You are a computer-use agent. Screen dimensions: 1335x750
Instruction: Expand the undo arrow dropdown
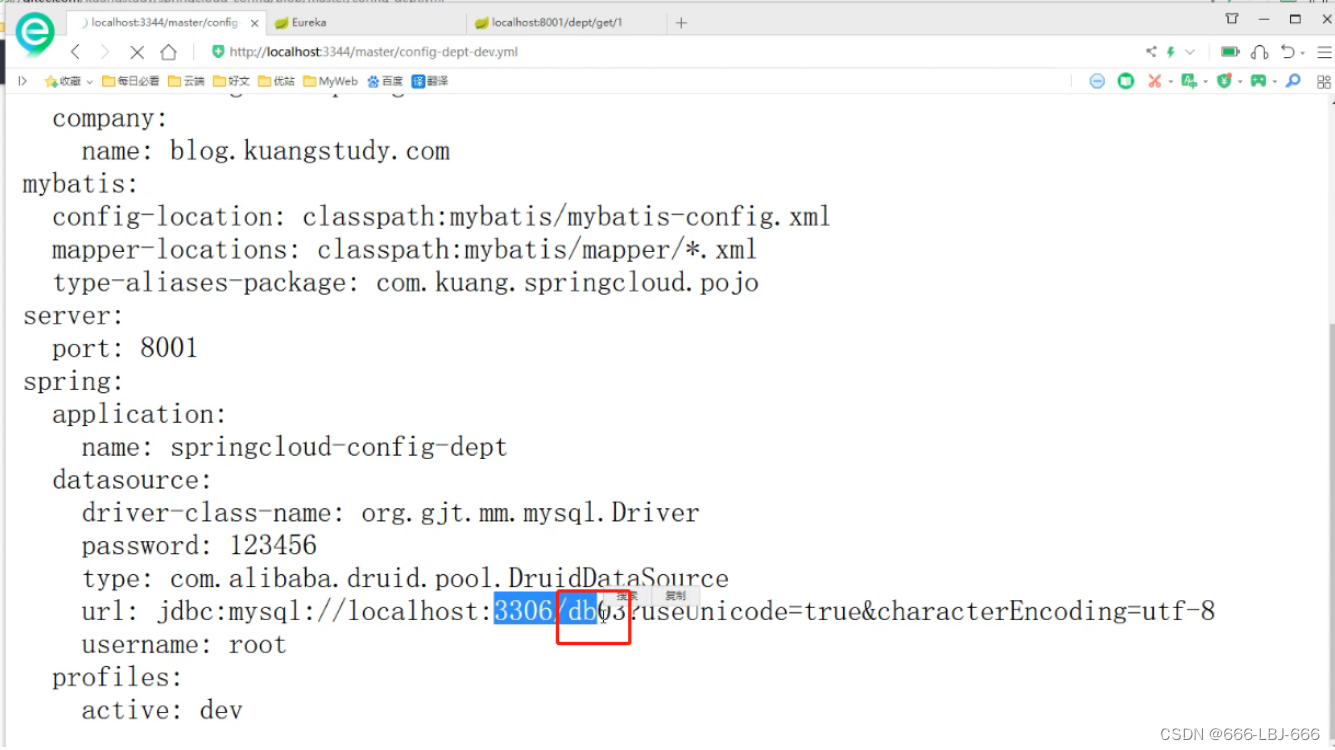coord(1302,54)
